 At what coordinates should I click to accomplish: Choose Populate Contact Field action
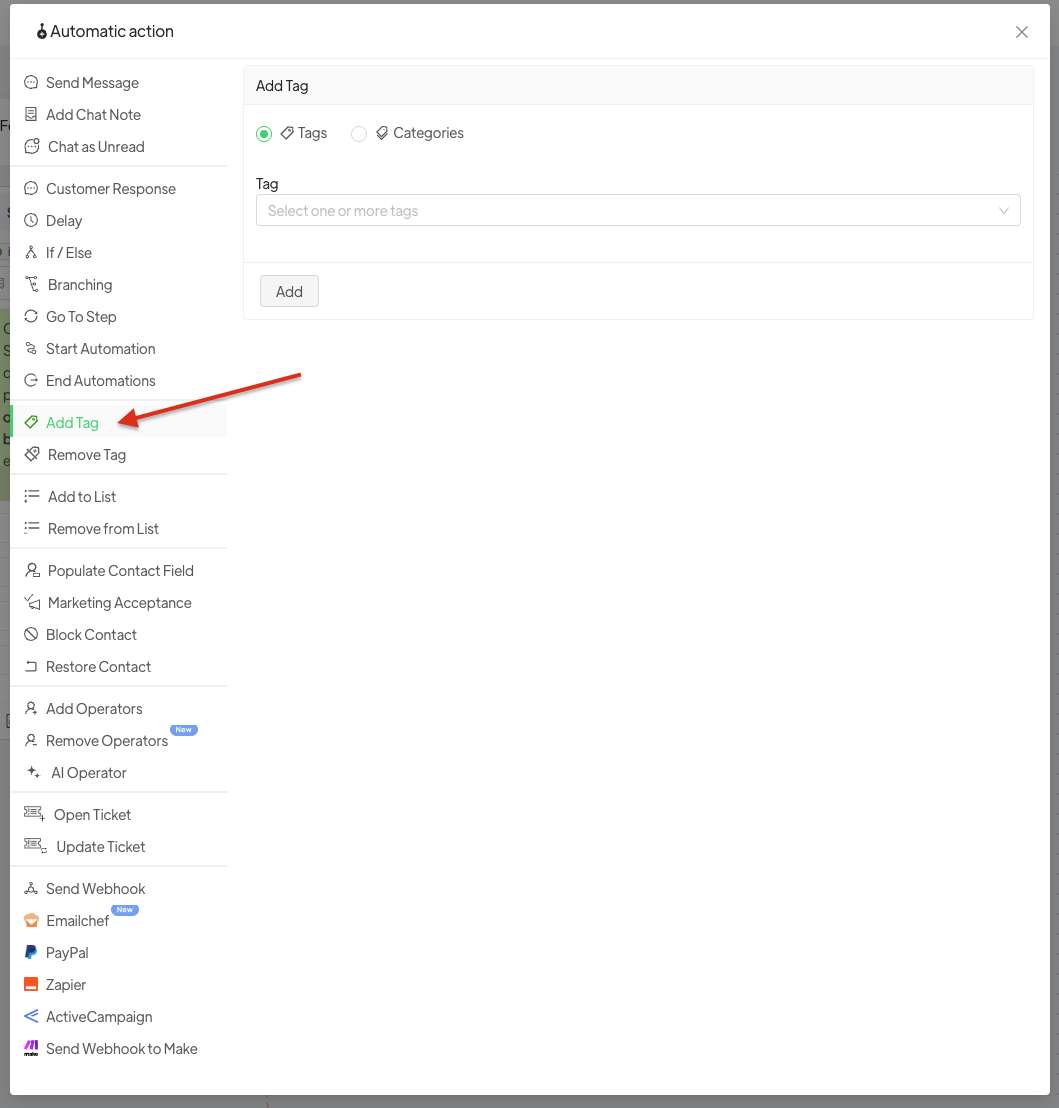point(120,571)
